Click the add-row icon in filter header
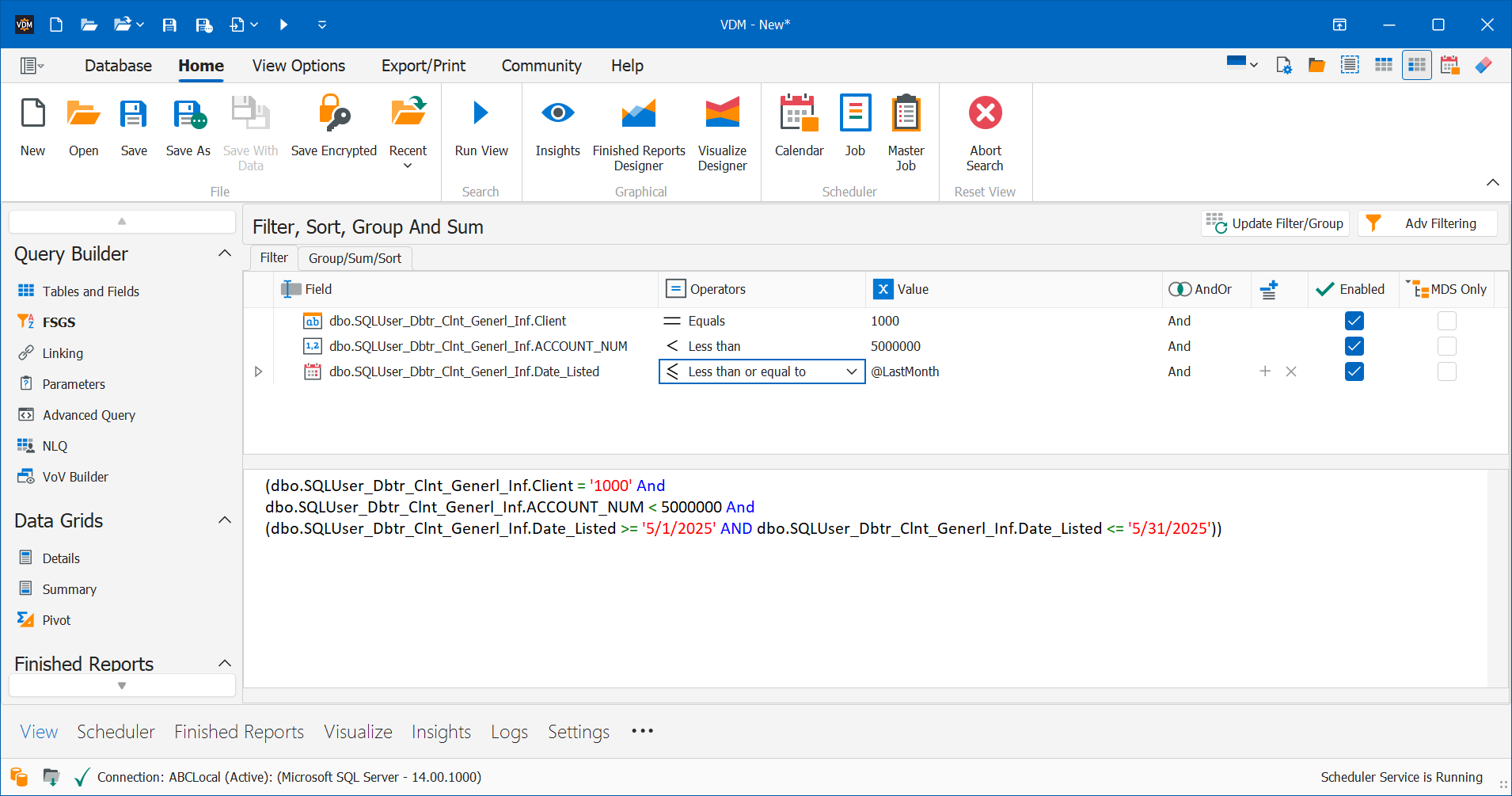 tap(1269, 289)
